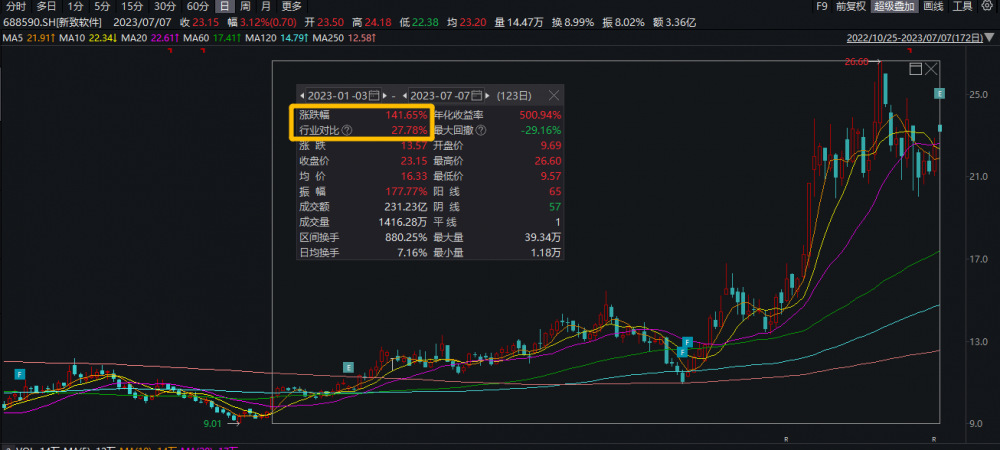This screenshot has width=1000, height=450.
Task: Click the stock code 688590.SH[新致软件]
Action: [x=53, y=22]
